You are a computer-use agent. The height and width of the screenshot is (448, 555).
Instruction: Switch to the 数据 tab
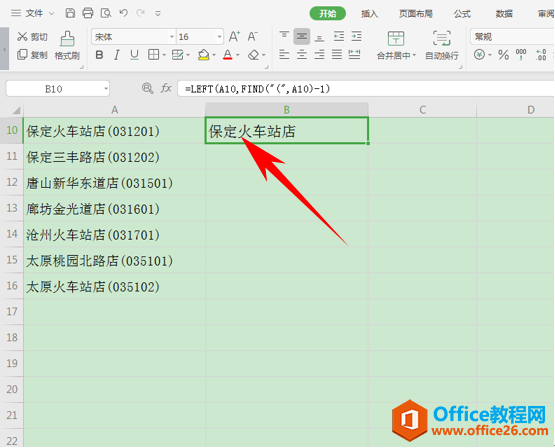point(504,14)
